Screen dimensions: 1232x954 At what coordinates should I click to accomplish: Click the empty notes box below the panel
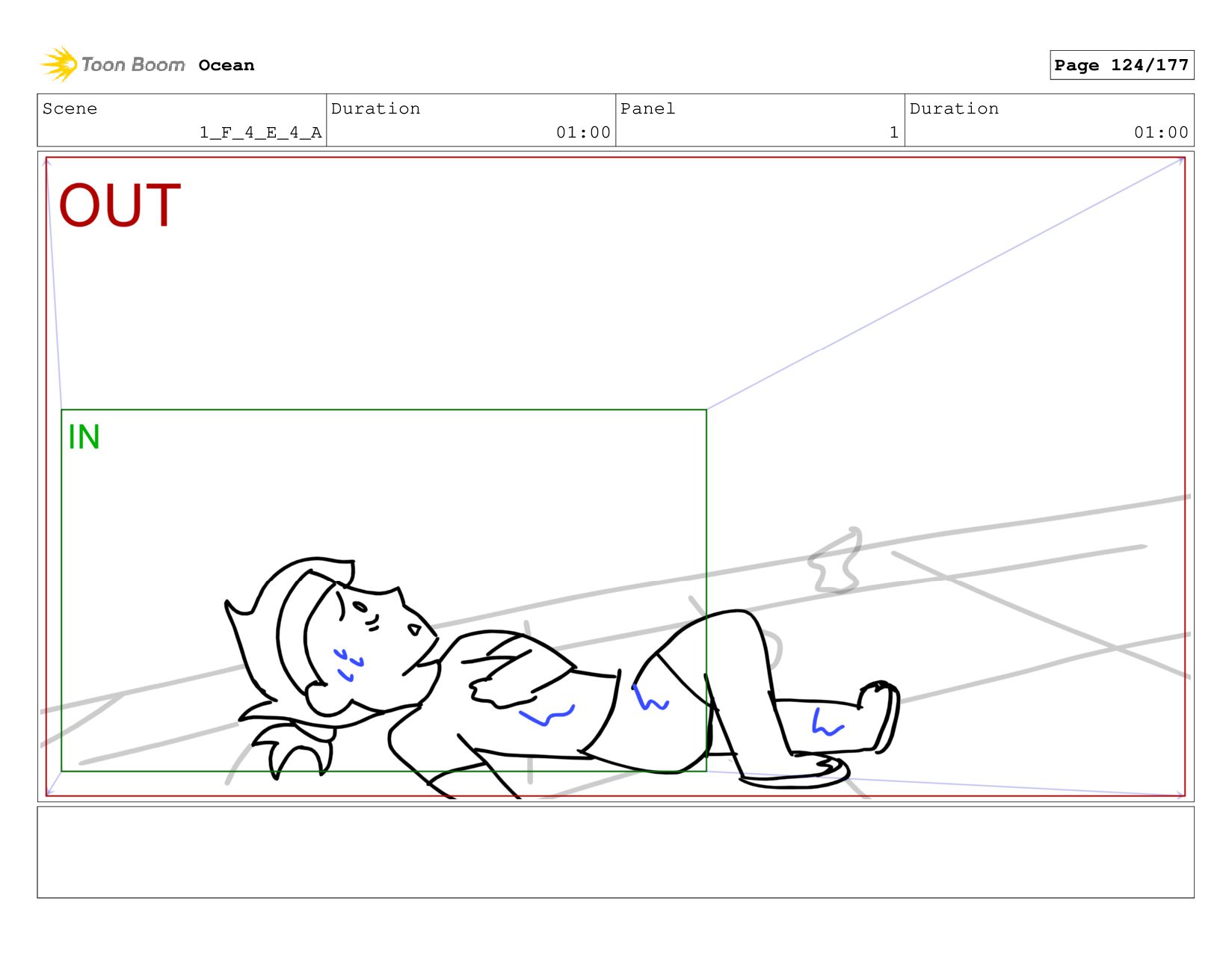click(x=615, y=852)
